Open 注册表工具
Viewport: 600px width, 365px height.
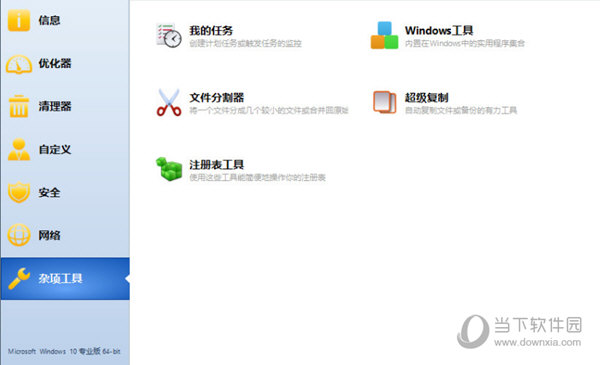tap(217, 165)
